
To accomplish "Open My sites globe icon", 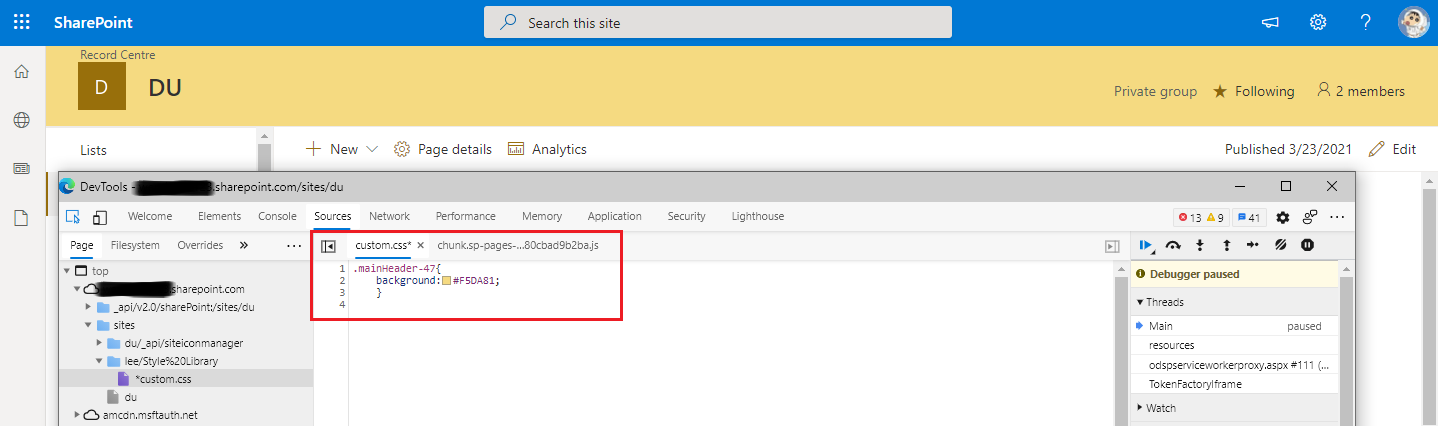I will pyautogui.click(x=22, y=120).
